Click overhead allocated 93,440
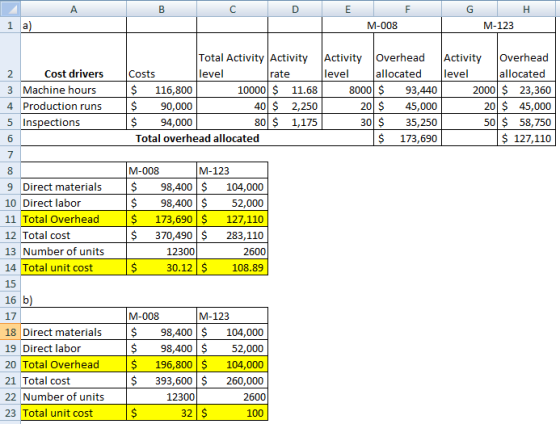This screenshot has height=424, width=560. click(x=408, y=90)
